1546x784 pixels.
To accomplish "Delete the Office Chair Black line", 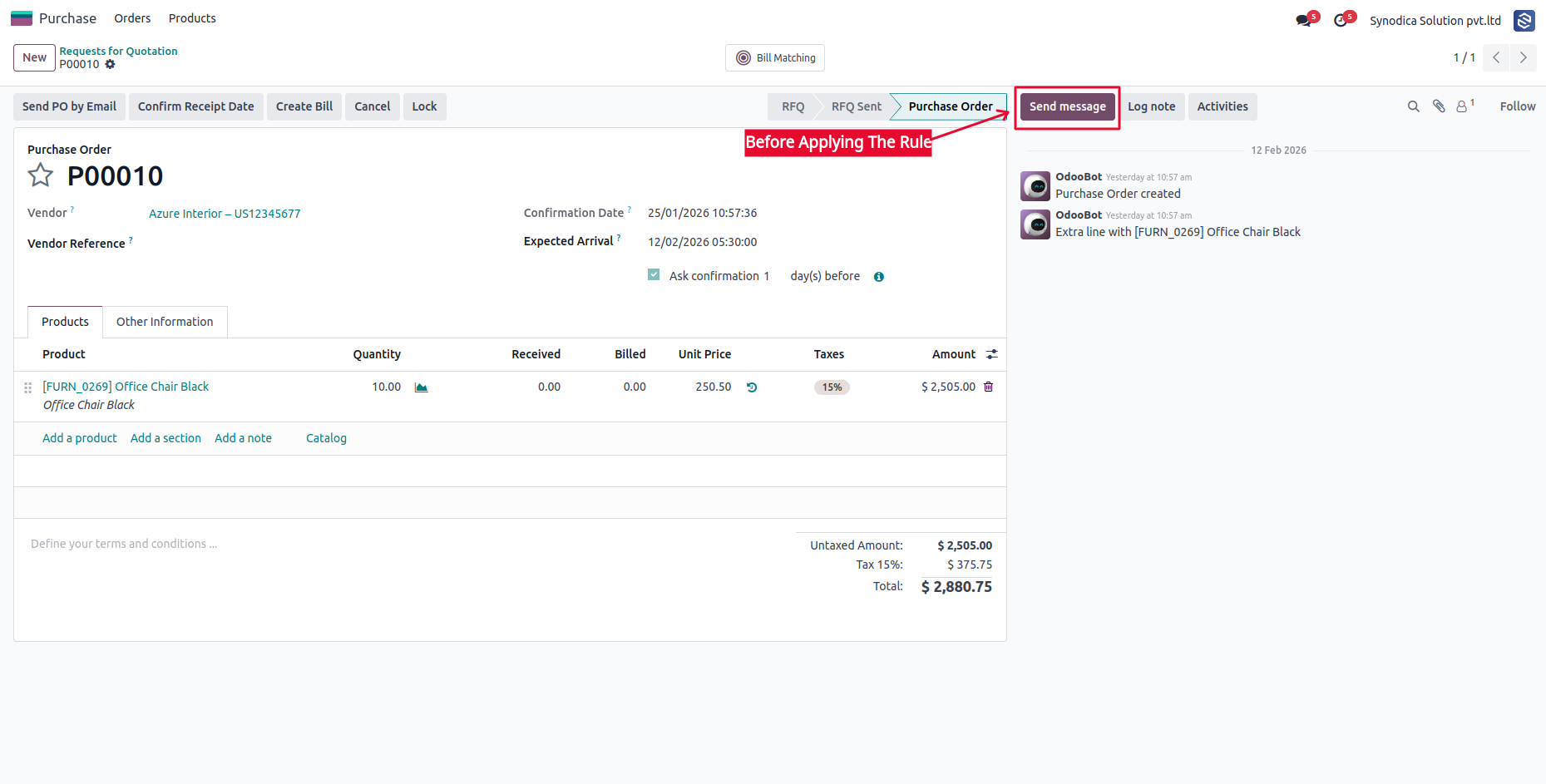I will pyautogui.click(x=989, y=387).
